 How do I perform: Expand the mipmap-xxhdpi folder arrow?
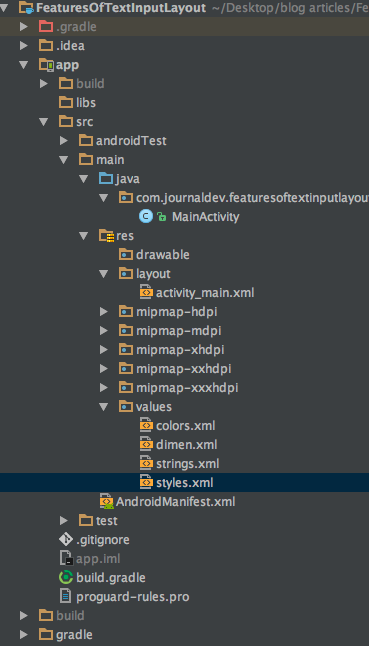tap(103, 369)
